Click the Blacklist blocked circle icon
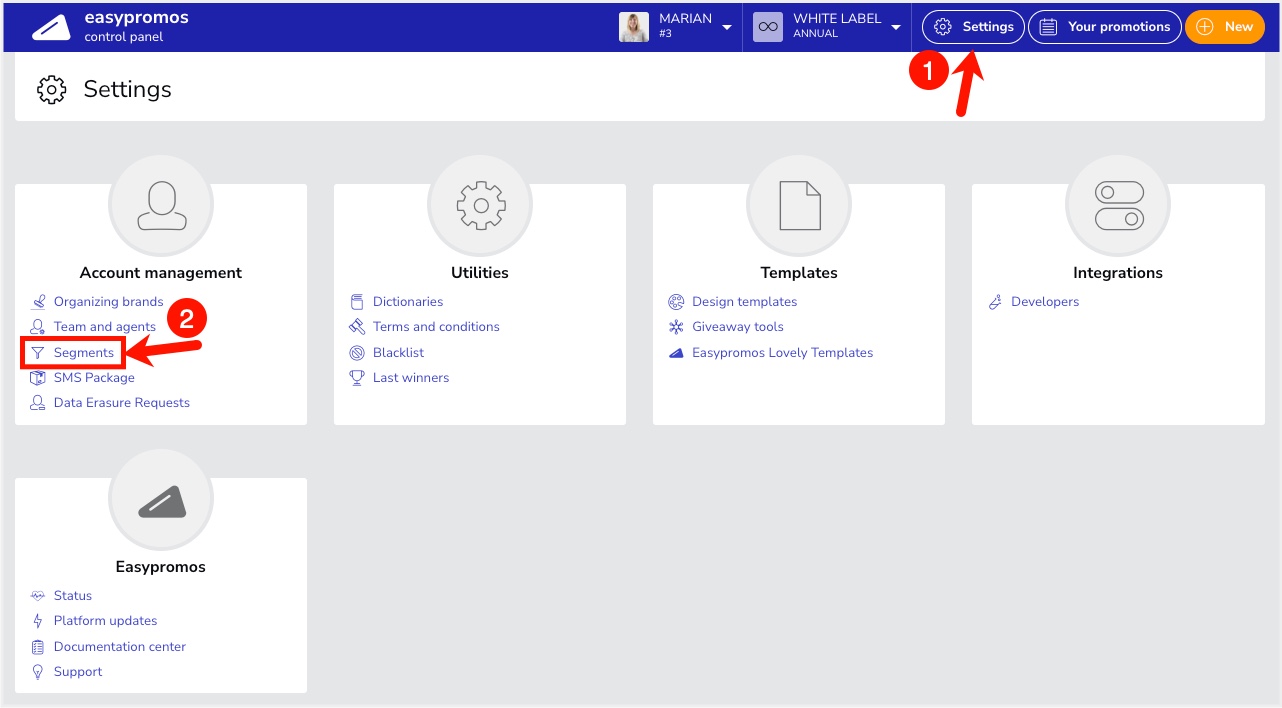This screenshot has width=1282, height=708. coord(357,352)
